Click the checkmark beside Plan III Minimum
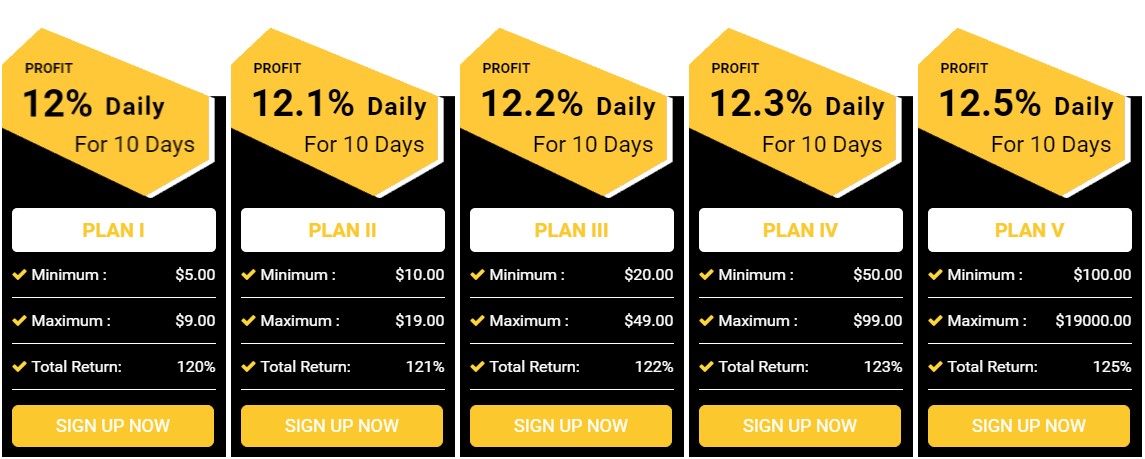The height and width of the screenshot is (459, 1145). [x=478, y=275]
